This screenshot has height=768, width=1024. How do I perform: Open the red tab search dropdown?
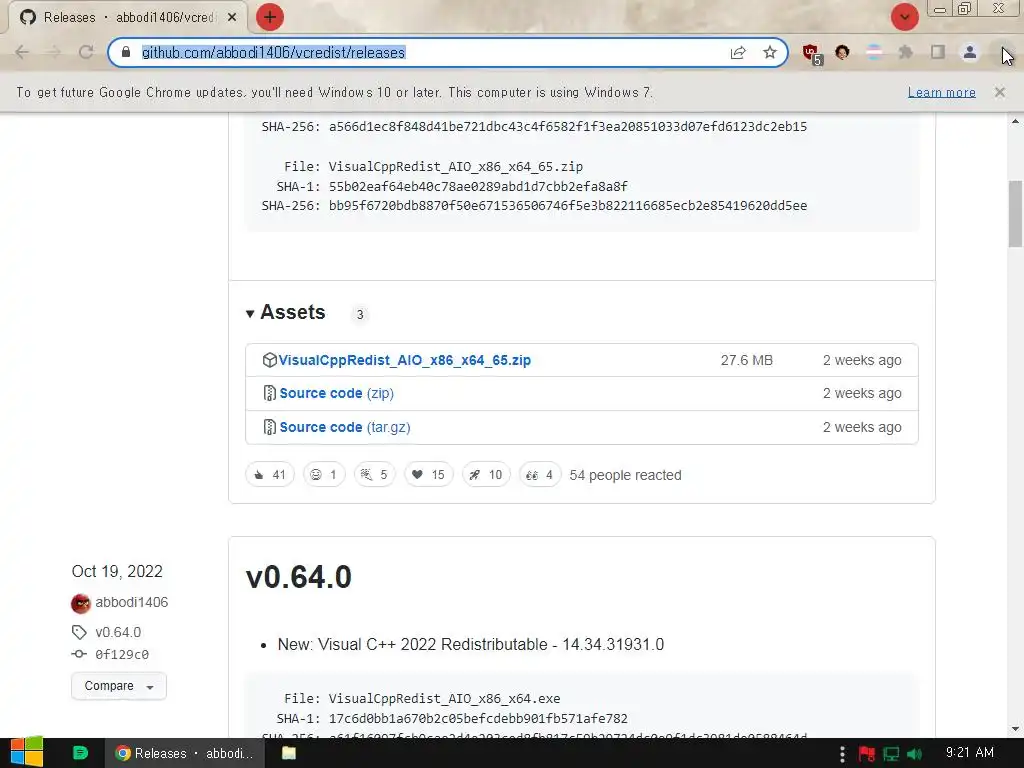904,17
